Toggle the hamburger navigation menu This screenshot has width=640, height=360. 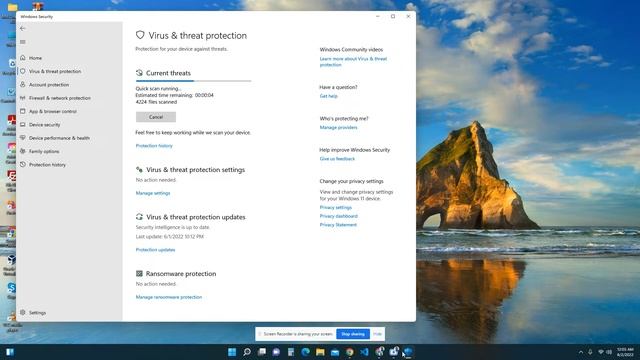22,42
